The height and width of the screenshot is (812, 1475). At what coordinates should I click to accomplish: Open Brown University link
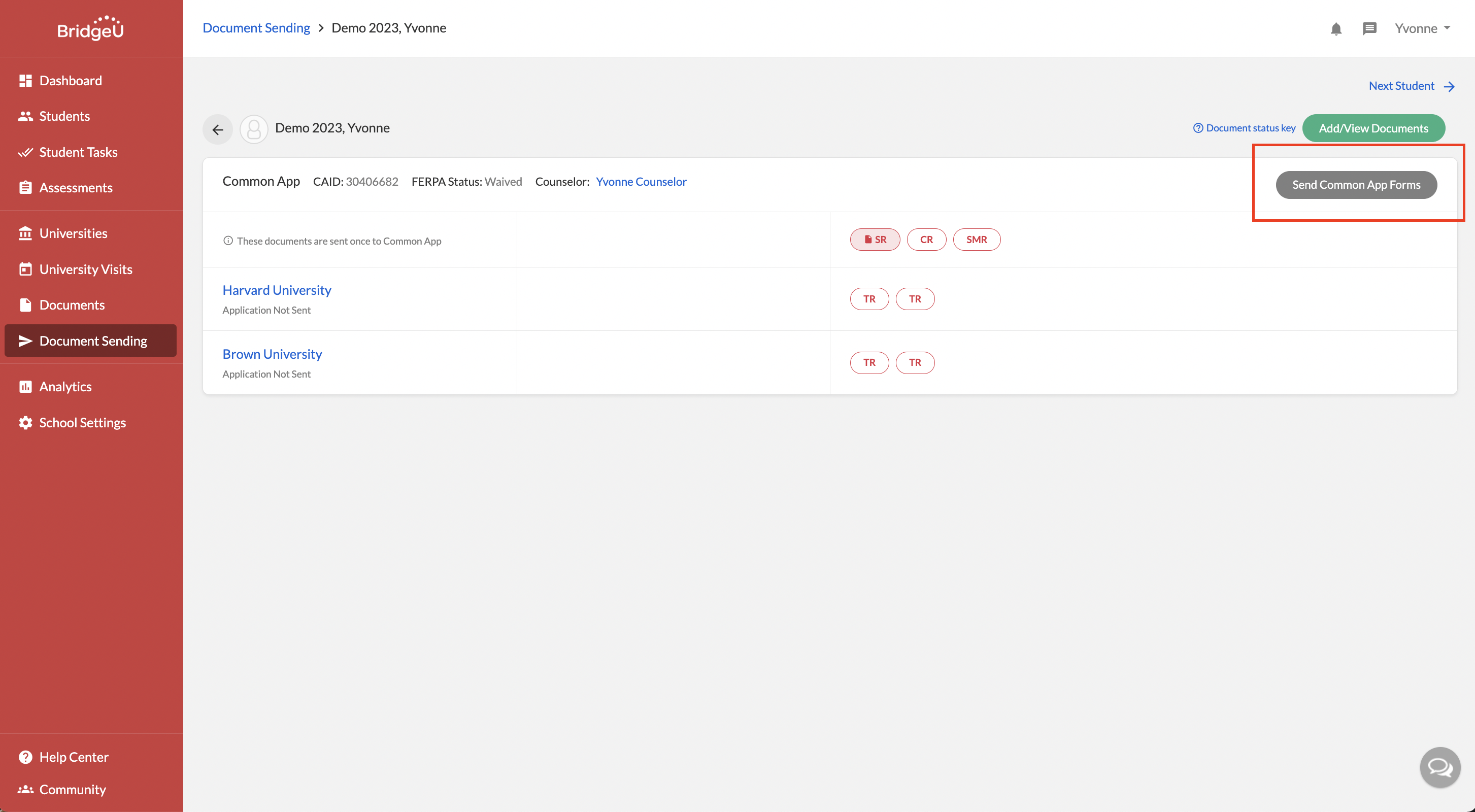coord(272,354)
